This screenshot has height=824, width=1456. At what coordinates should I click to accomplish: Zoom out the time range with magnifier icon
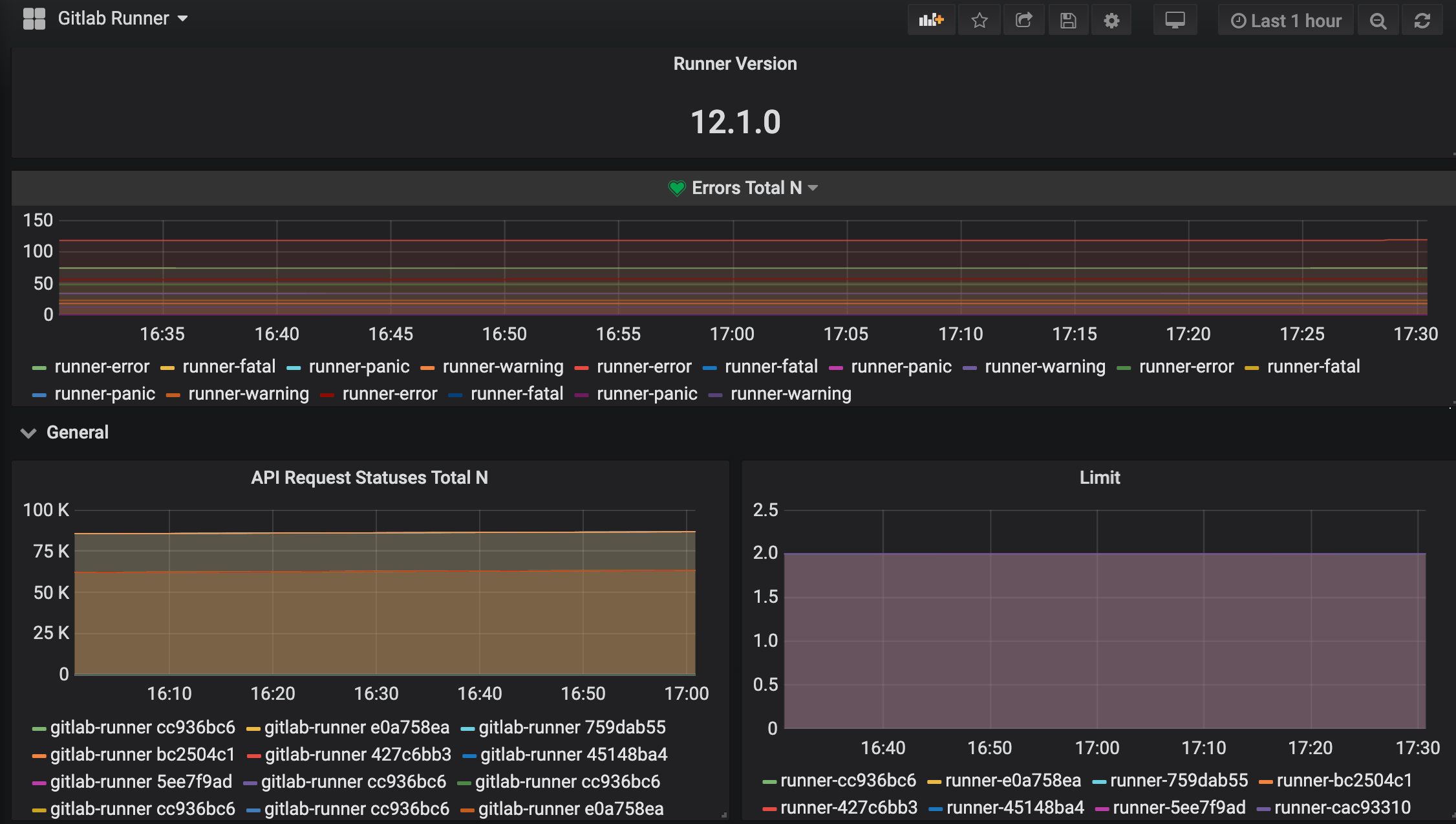coord(1378,20)
